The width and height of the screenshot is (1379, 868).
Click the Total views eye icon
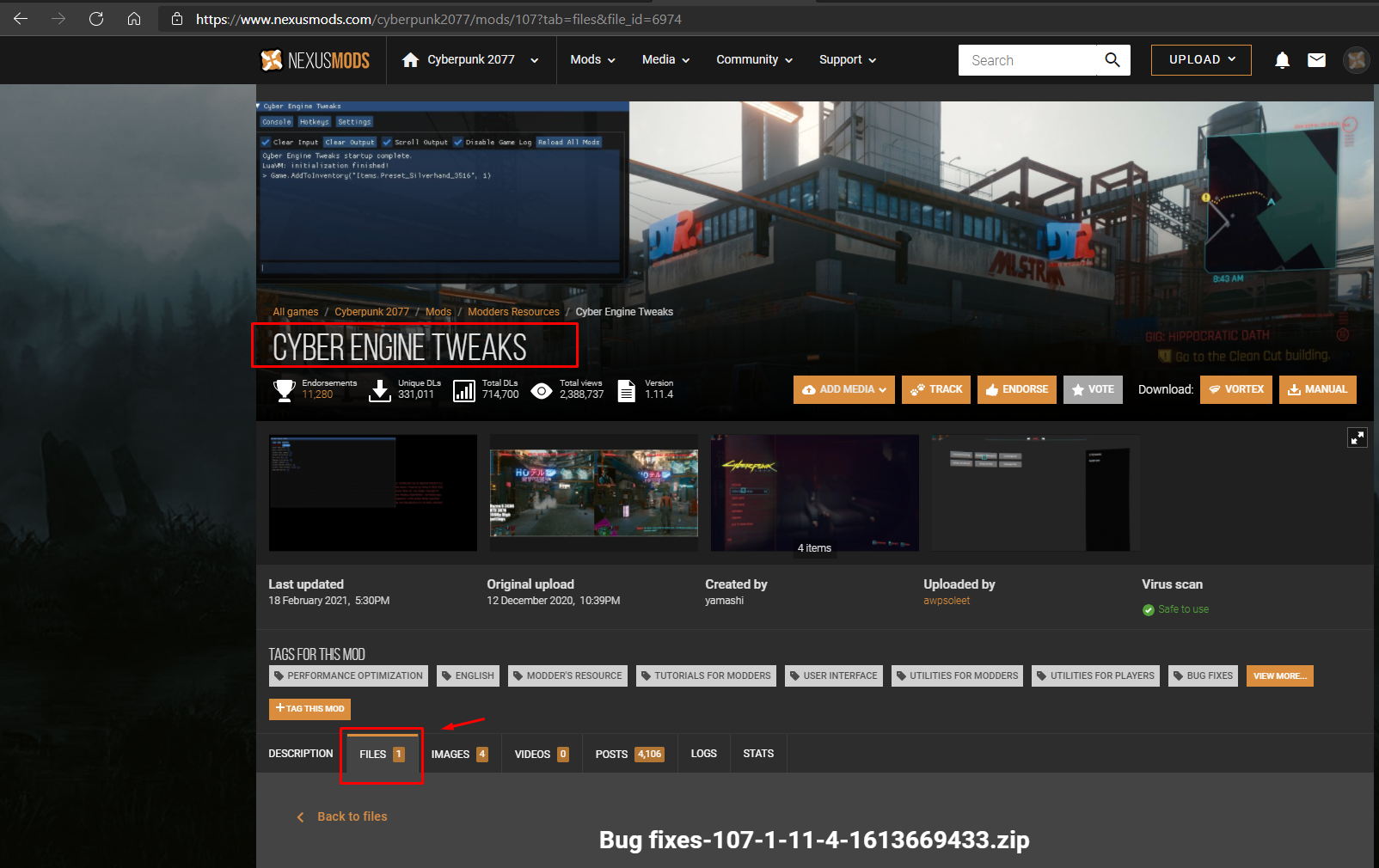coord(542,391)
